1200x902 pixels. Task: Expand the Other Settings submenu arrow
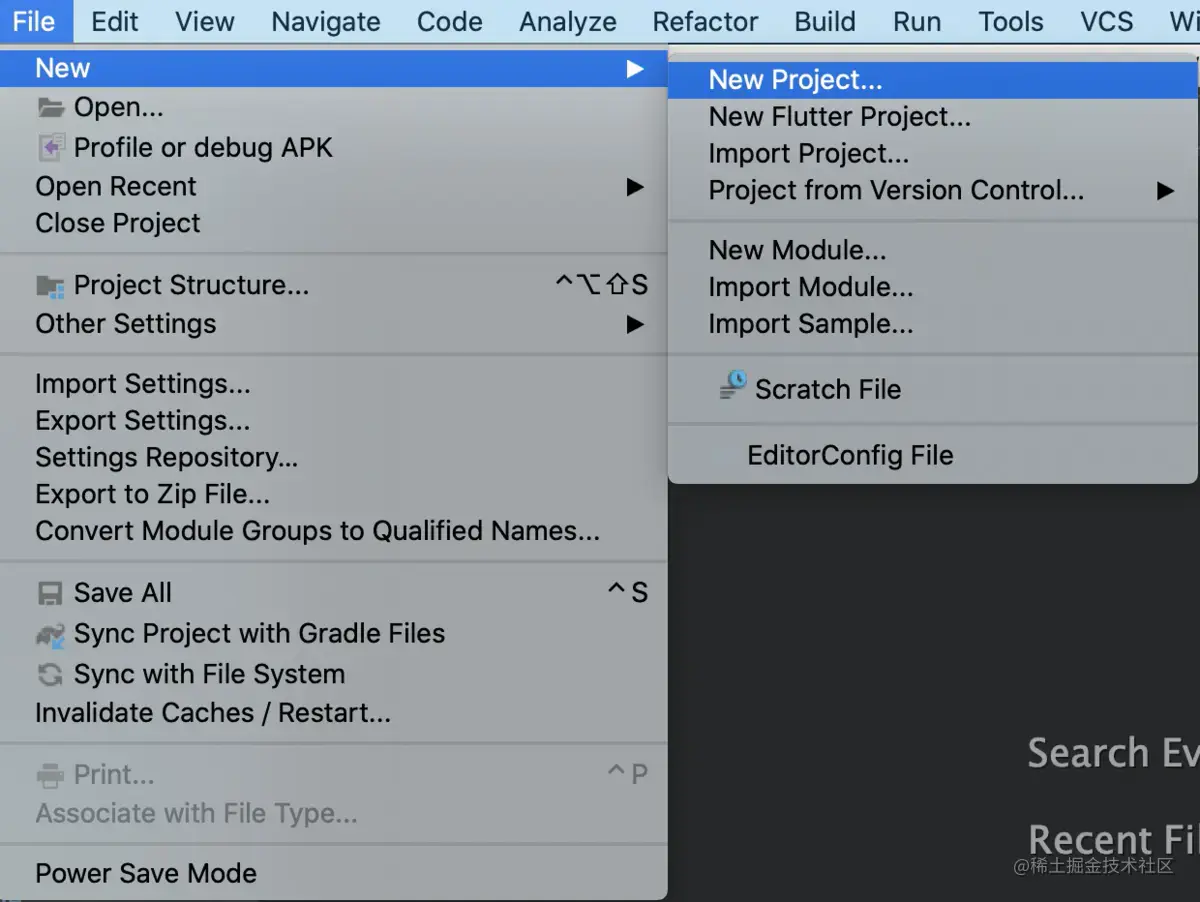click(635, 324)
